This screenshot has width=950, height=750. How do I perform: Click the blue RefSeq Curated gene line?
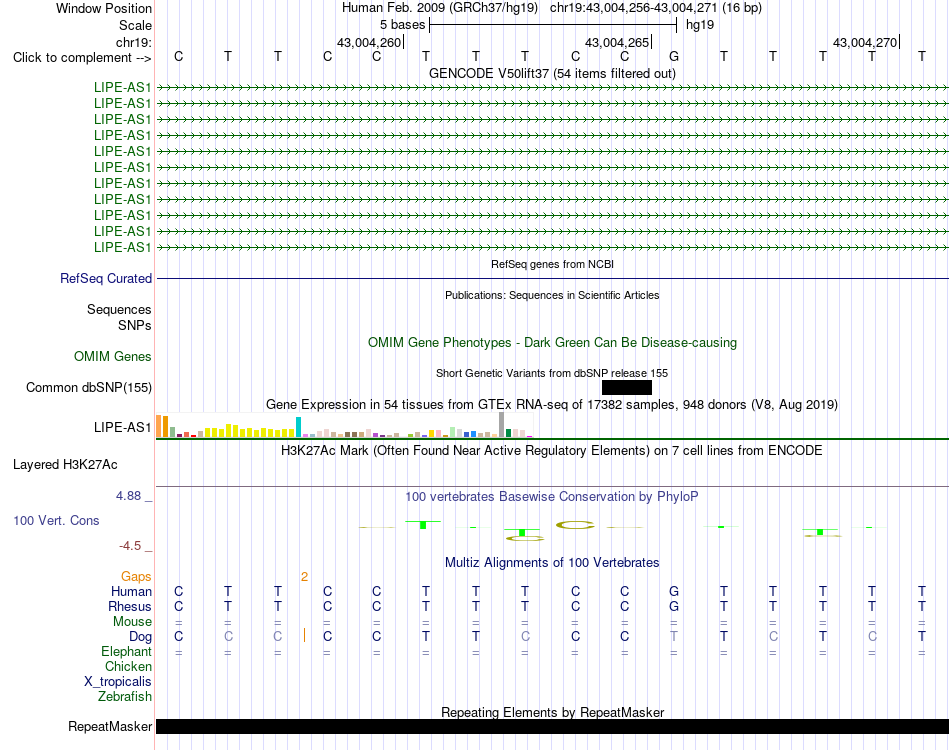552,279
